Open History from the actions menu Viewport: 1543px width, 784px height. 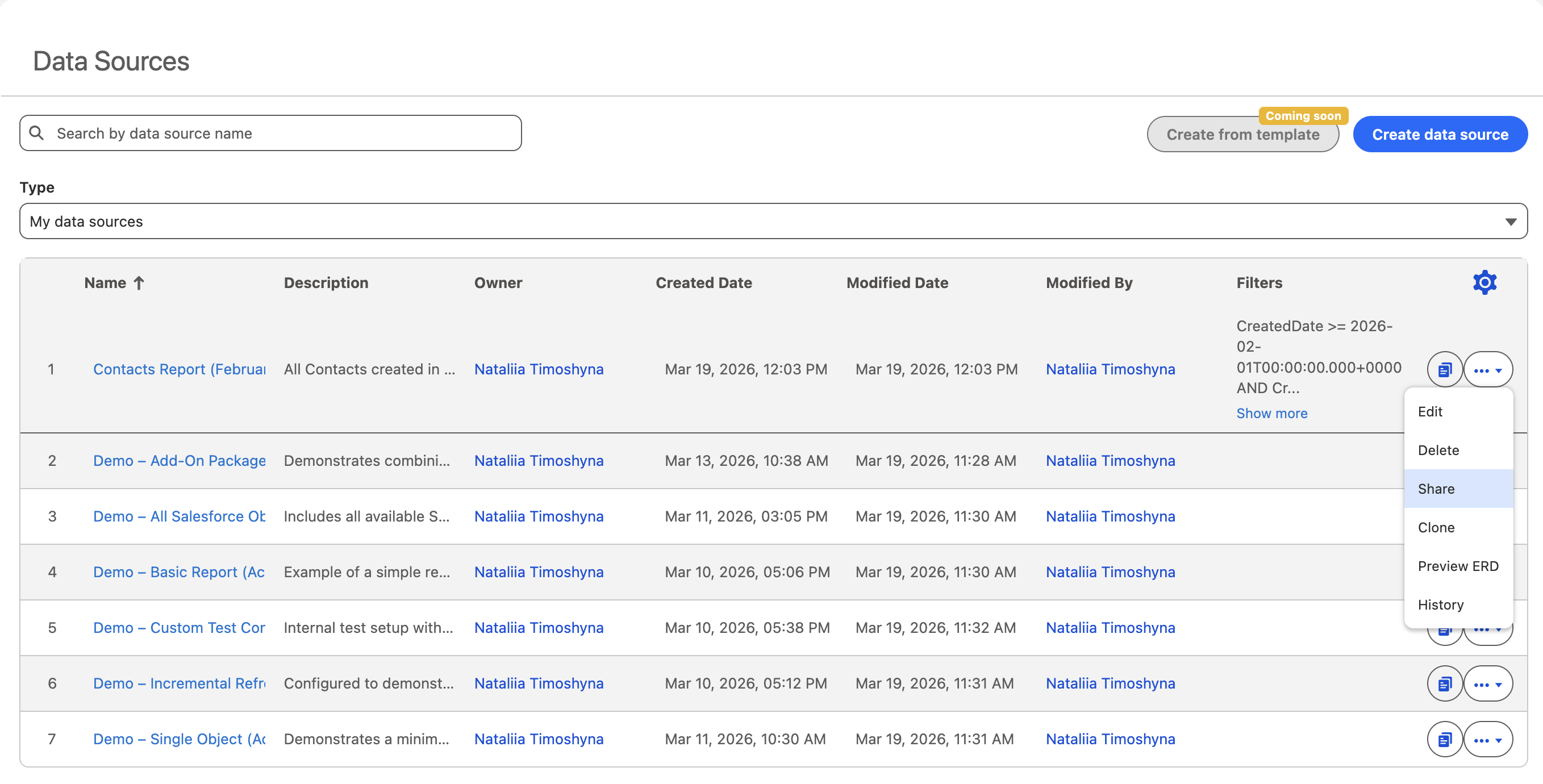[x=1440, y=604]
